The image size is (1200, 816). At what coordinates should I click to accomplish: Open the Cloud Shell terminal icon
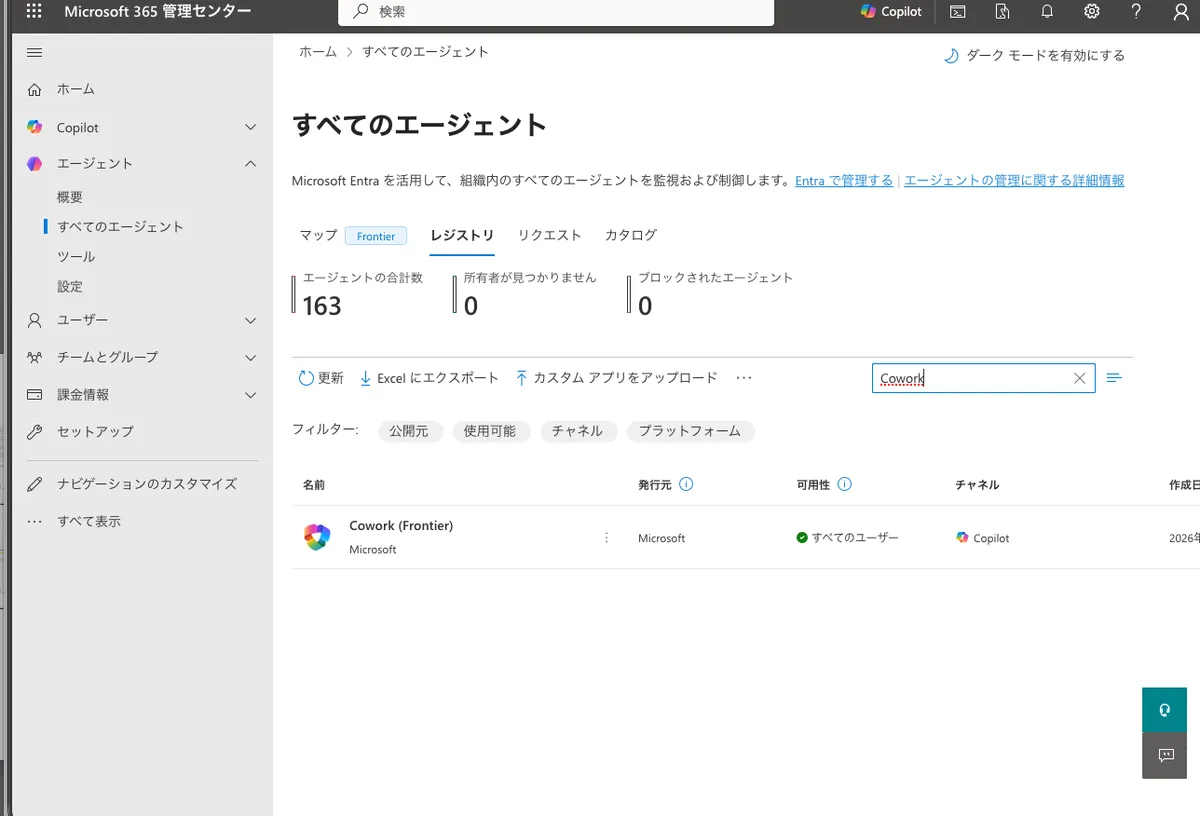(x=958, y=12)
